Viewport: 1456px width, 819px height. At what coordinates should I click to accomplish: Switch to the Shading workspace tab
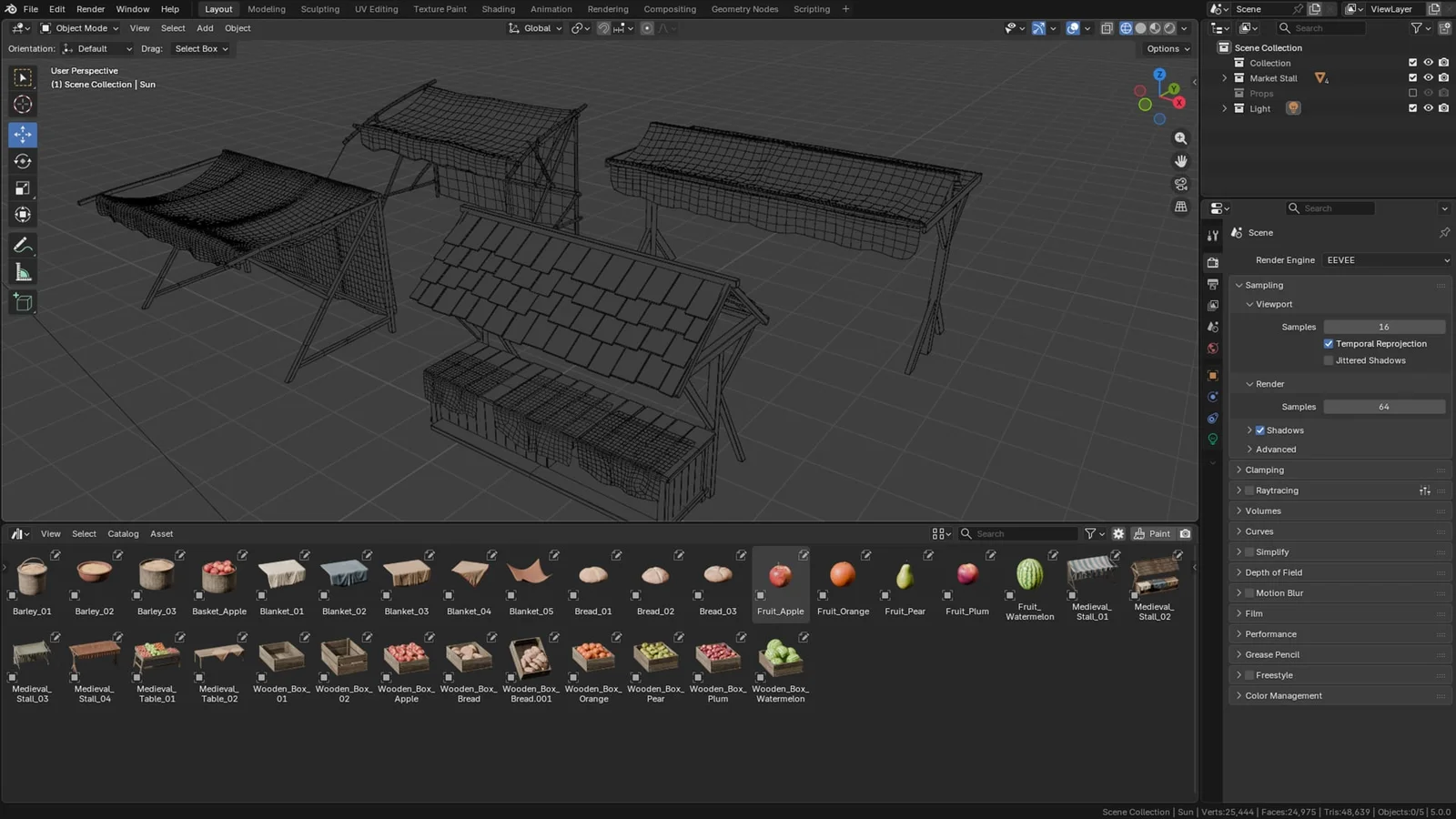pos(499,9)
